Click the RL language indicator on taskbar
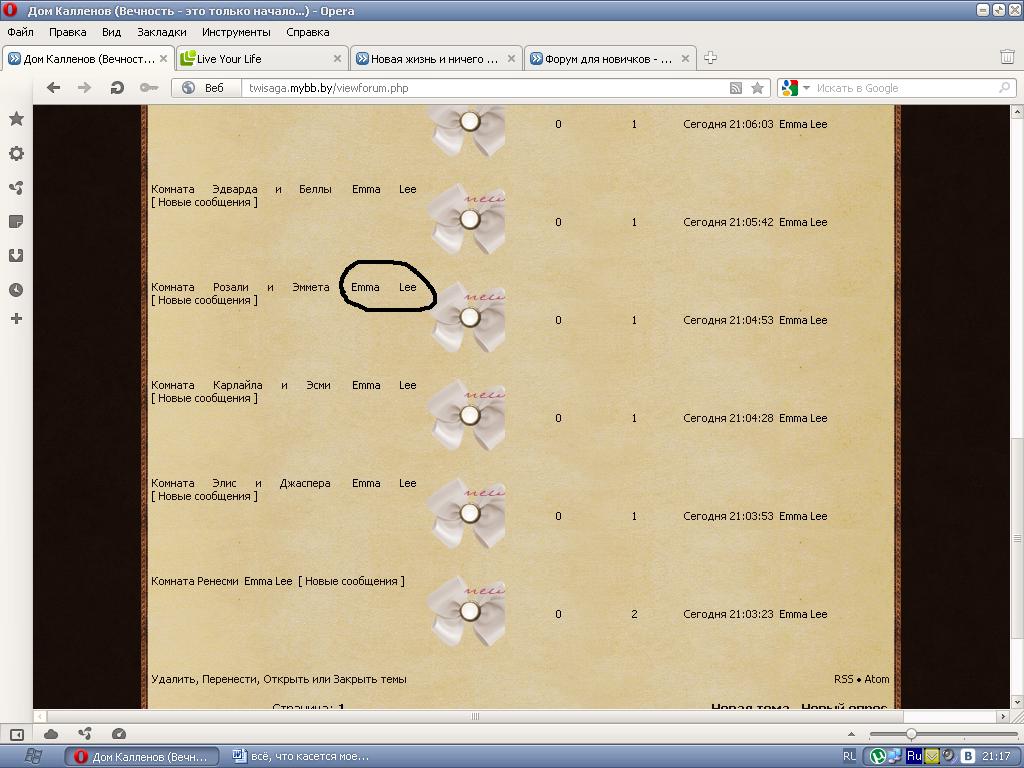 click(x=849, y=756)
